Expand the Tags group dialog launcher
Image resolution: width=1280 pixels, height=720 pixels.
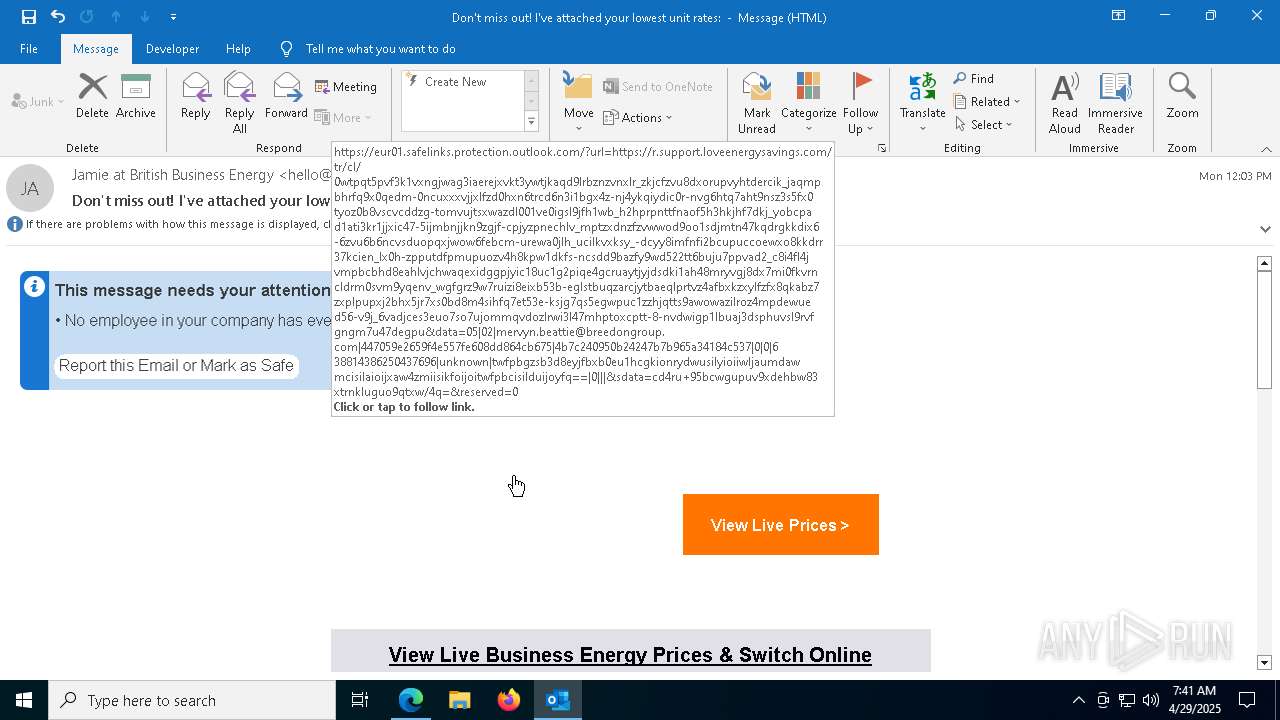pos(882,148)
